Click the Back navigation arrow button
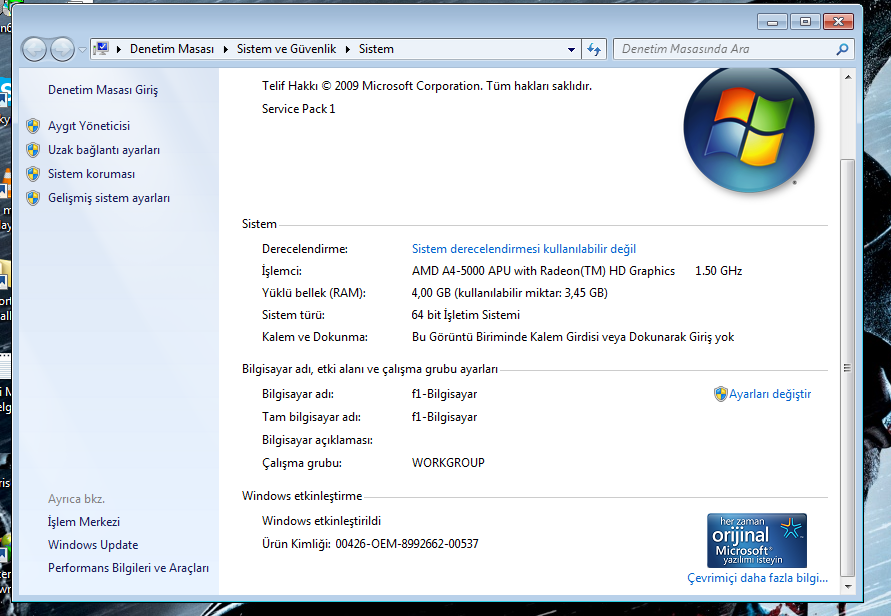Screen dimensions: 891x616 pyautogui.click(x=34, y=49)
